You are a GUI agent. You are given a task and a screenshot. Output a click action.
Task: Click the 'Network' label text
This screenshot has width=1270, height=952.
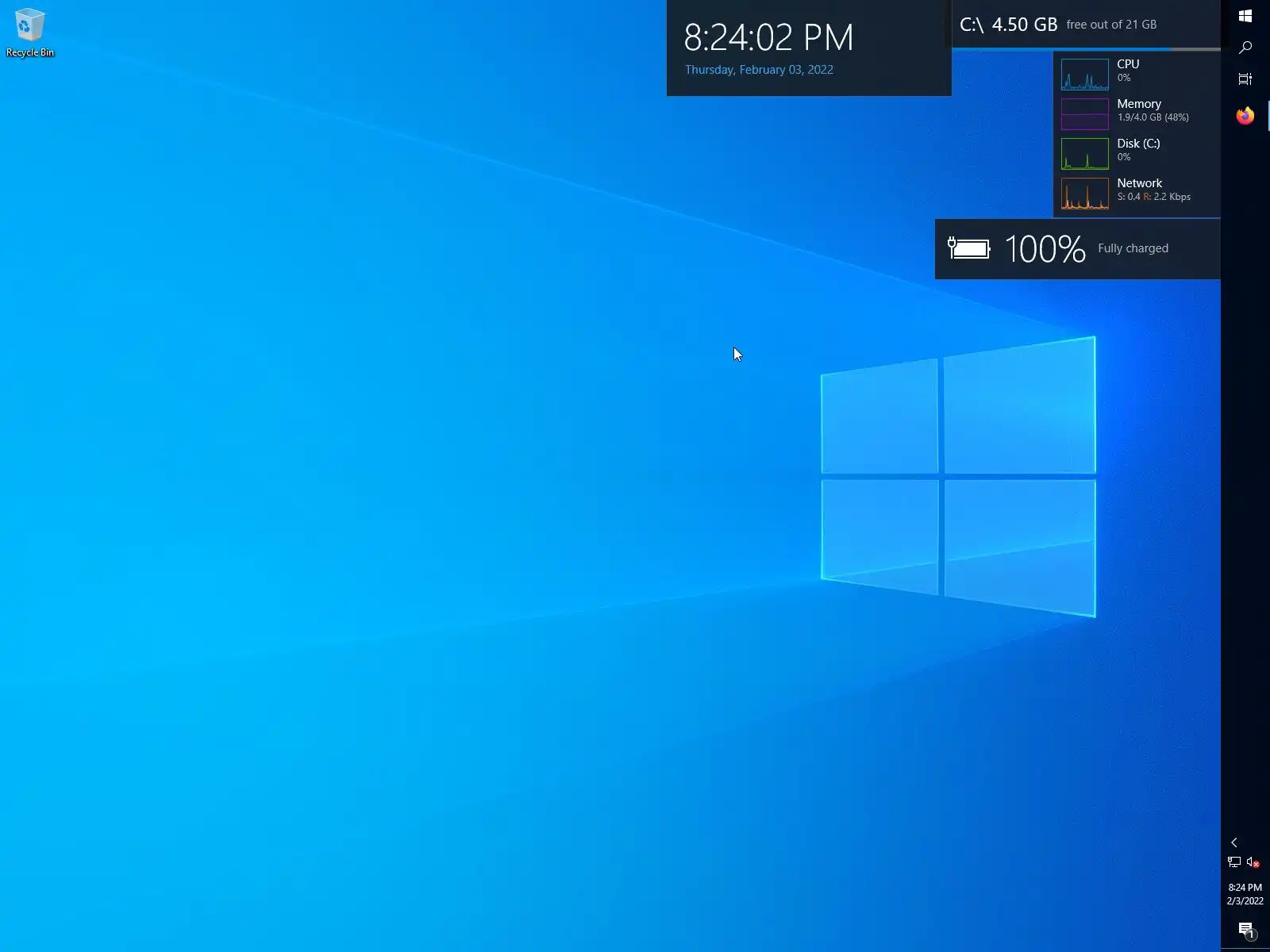coord(1140,183)
